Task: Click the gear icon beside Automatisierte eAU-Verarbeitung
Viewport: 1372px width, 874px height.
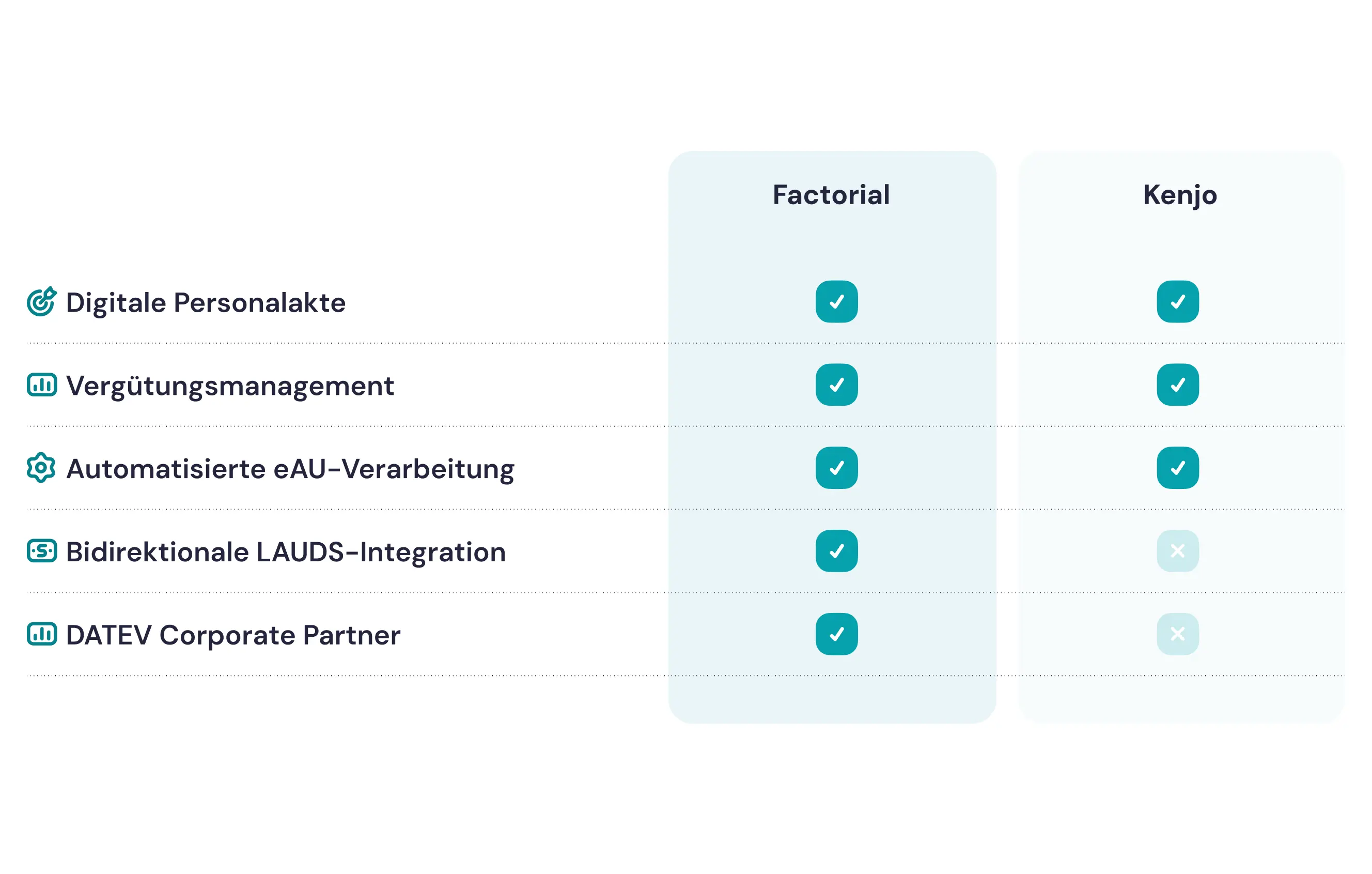Action: pyautogui.click(x=42, y=468)
